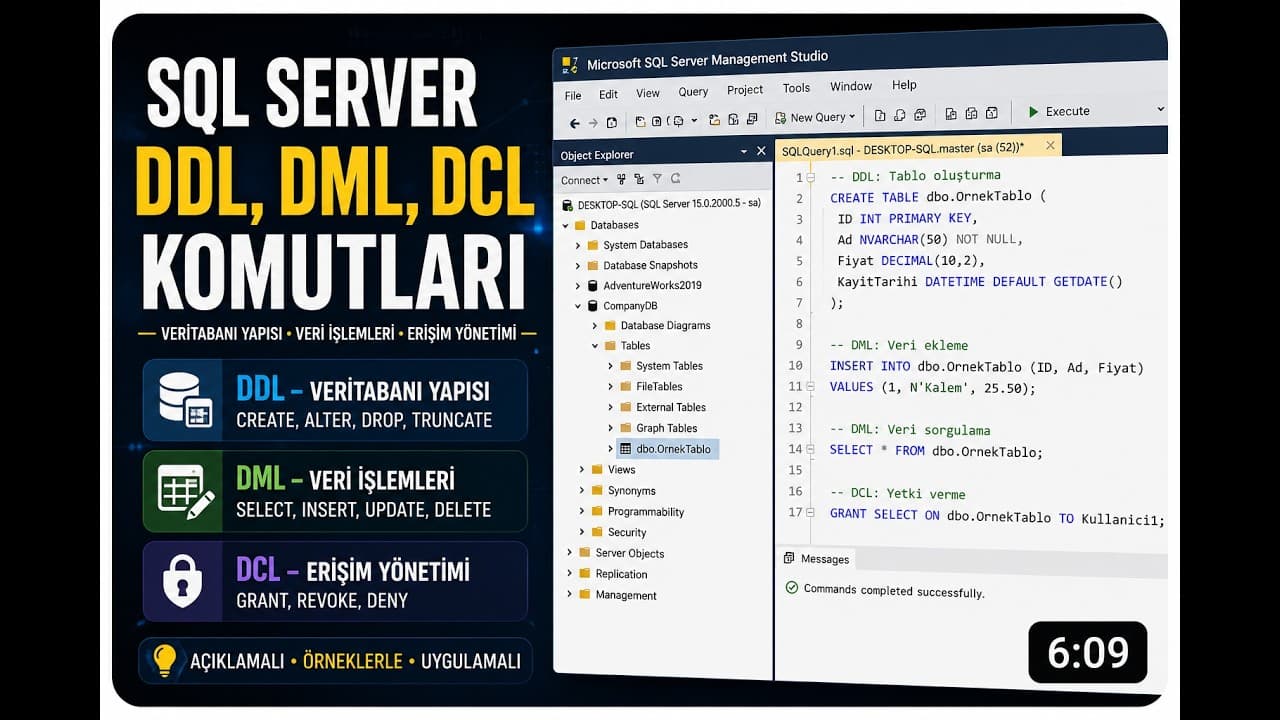The height and width of the screenshot is (720, 1280).
Task: Click the back navigation arrow in the toolbar
Action: [574, 123]
